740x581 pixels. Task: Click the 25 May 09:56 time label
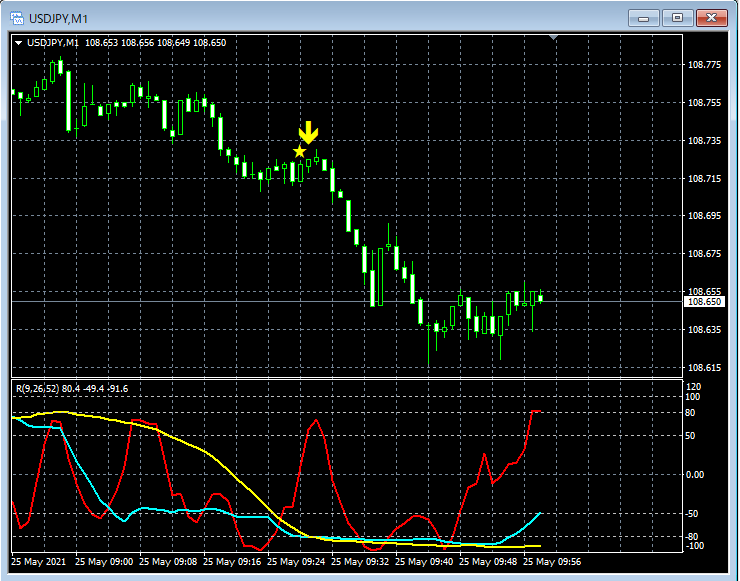[552, 562]
